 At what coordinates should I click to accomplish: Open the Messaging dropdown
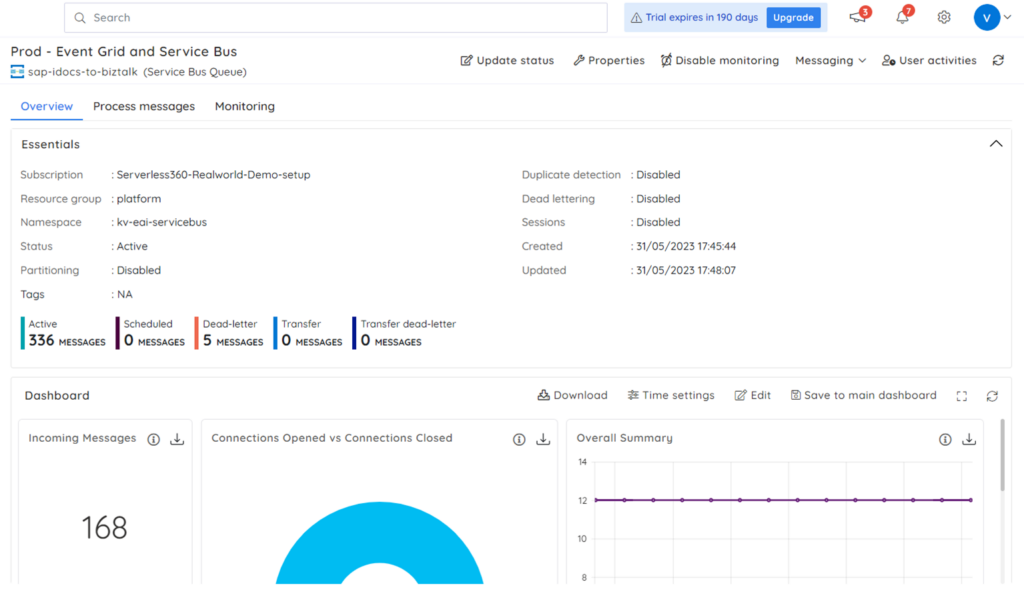pos(829,60)
